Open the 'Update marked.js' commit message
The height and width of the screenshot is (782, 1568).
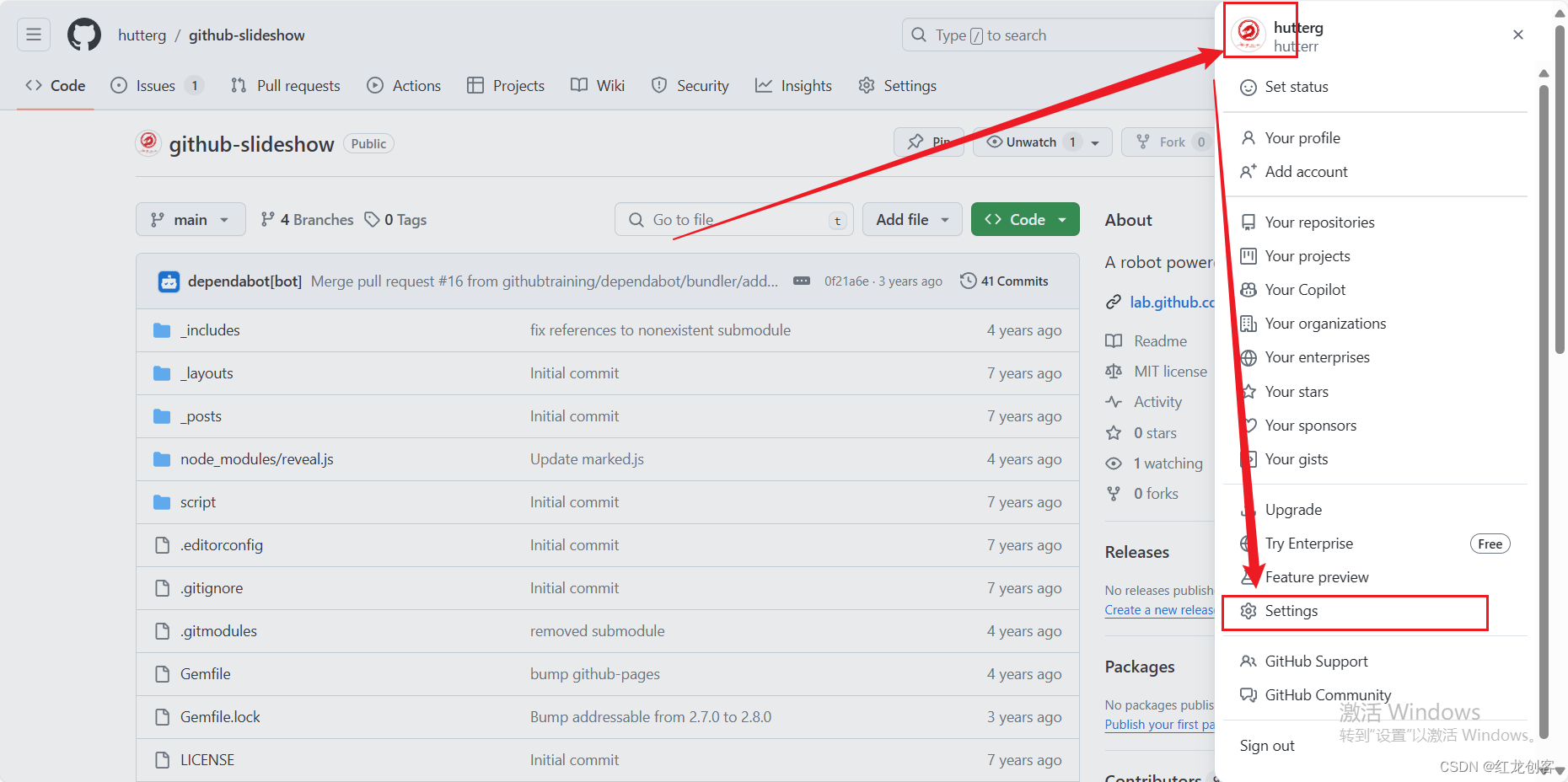click(x=587, y=459)
